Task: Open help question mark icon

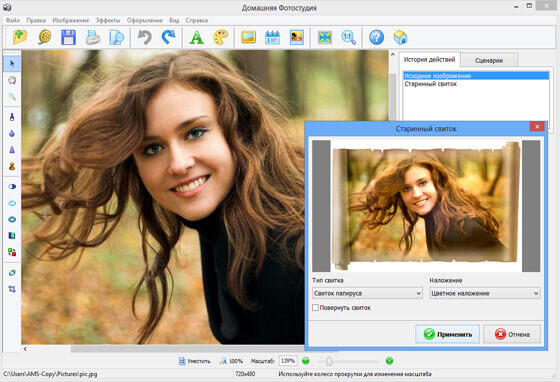Action: point(376,37)
